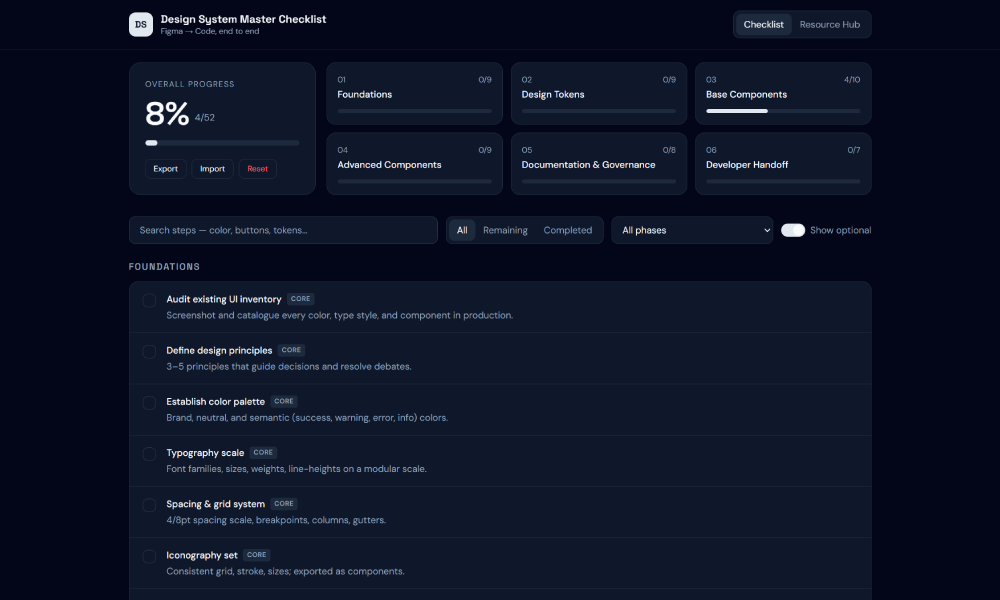
Task: Click the 'Define design principles' title
Action: tap(219, 350)
